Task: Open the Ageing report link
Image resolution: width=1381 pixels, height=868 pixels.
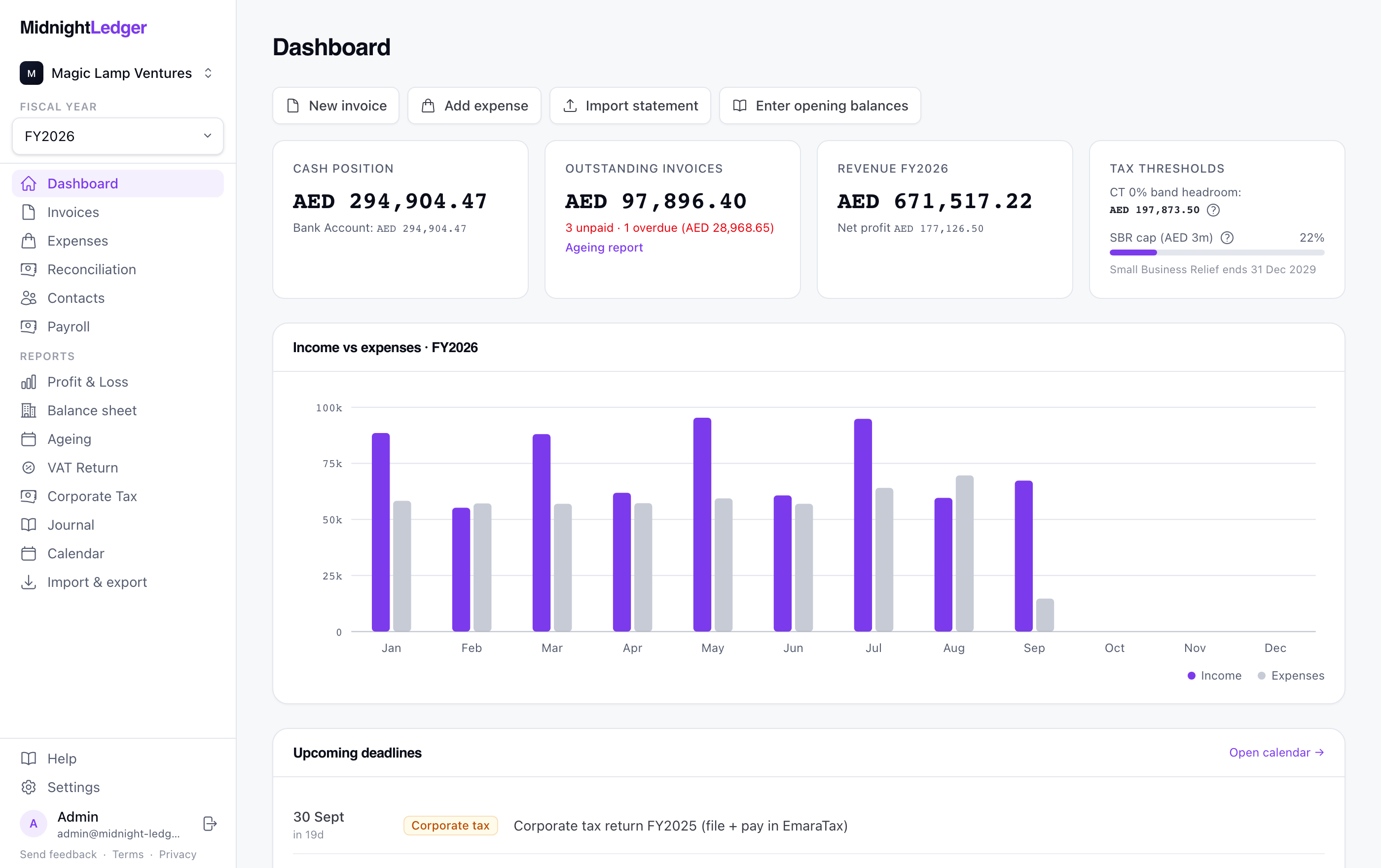Action: tap(604, 247)
